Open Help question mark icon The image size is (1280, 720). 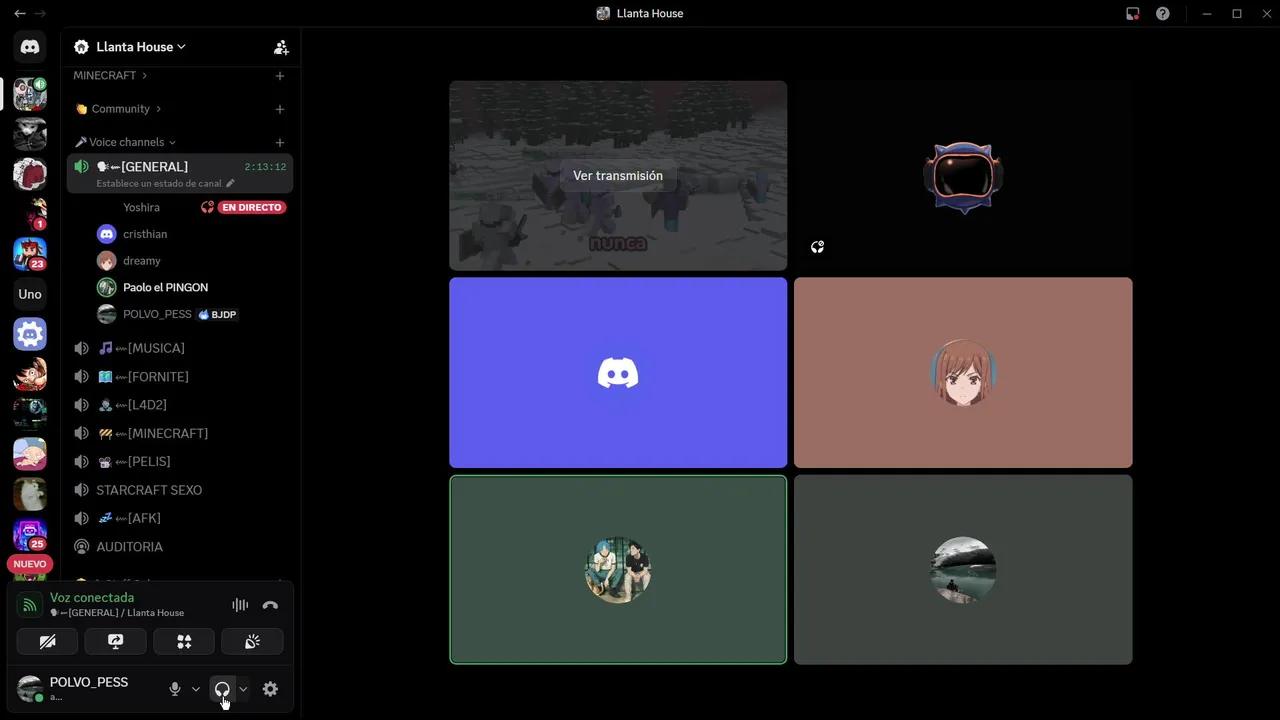click(1162, 14)
